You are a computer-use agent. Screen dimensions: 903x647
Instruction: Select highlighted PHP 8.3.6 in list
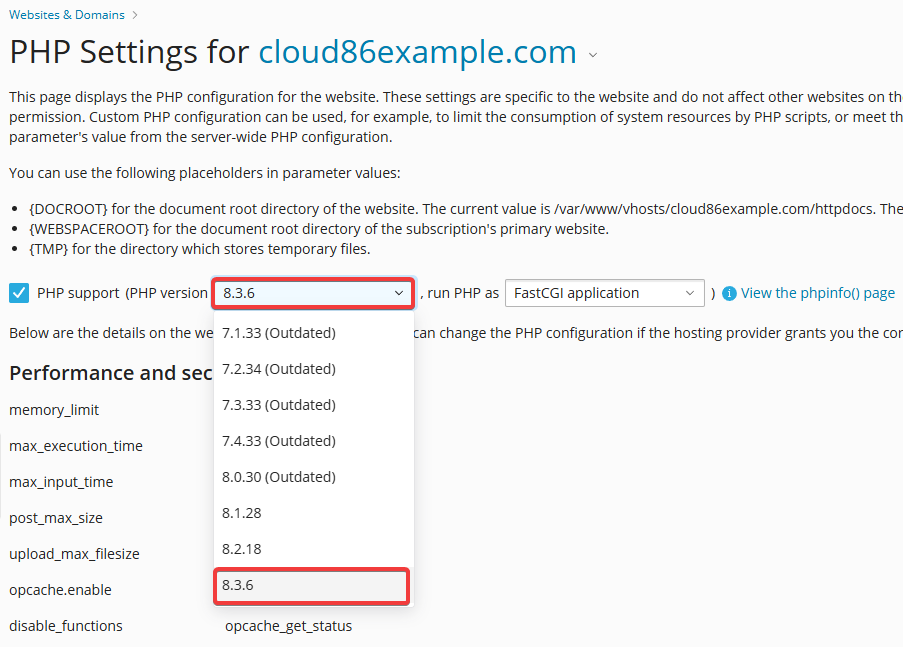(x=312, y=586)
